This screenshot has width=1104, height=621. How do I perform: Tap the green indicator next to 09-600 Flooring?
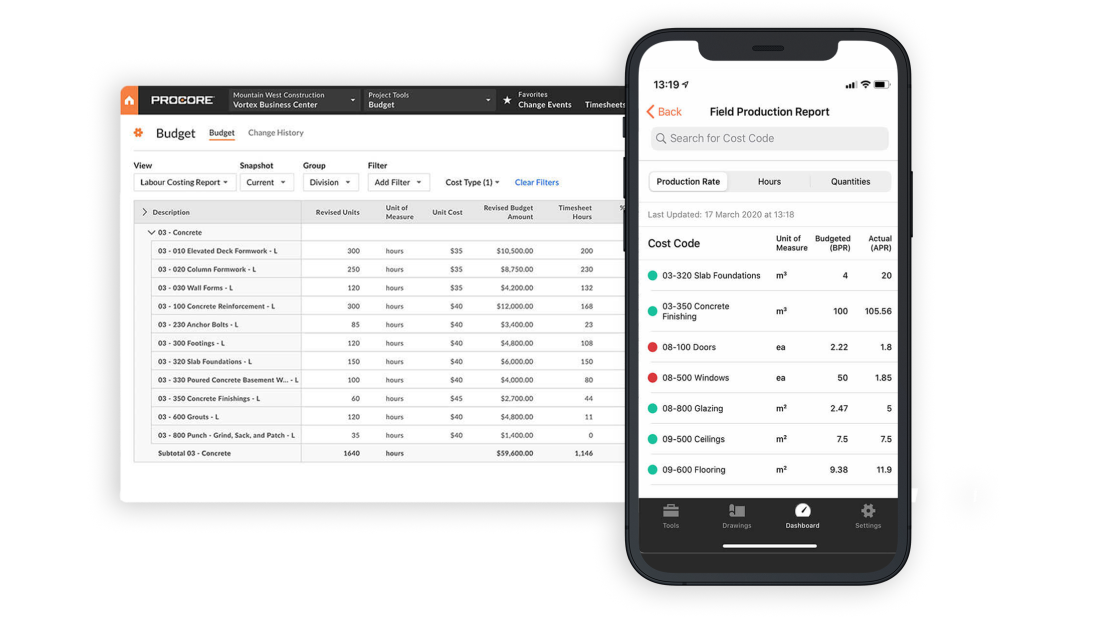point(651,469)
